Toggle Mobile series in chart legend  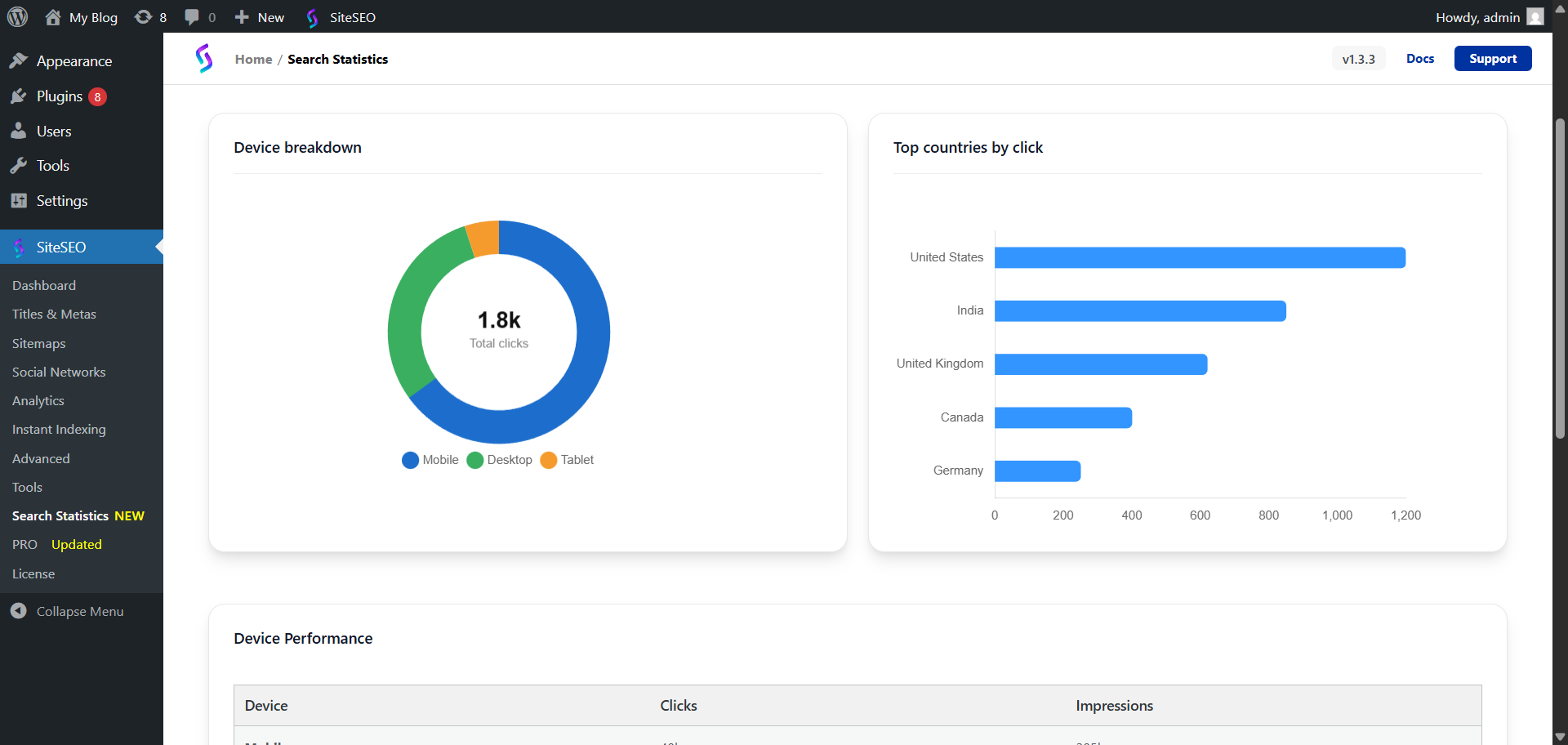tap(430, 460)
